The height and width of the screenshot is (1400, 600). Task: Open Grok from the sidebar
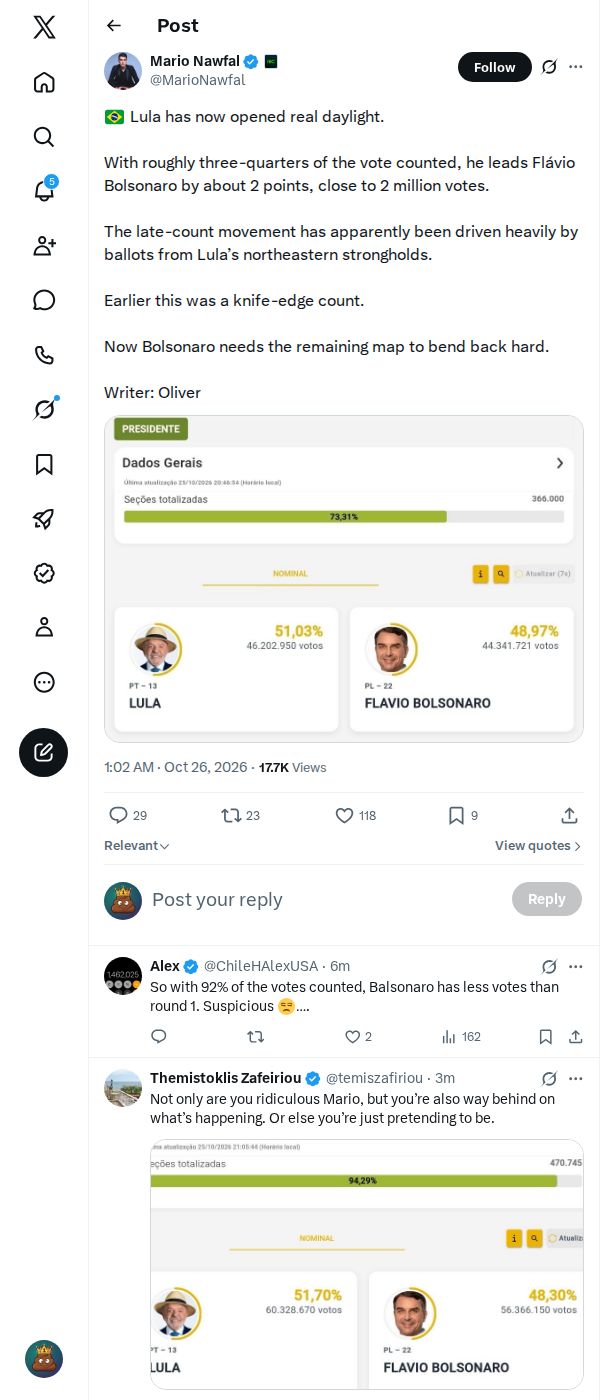[44, 409]
